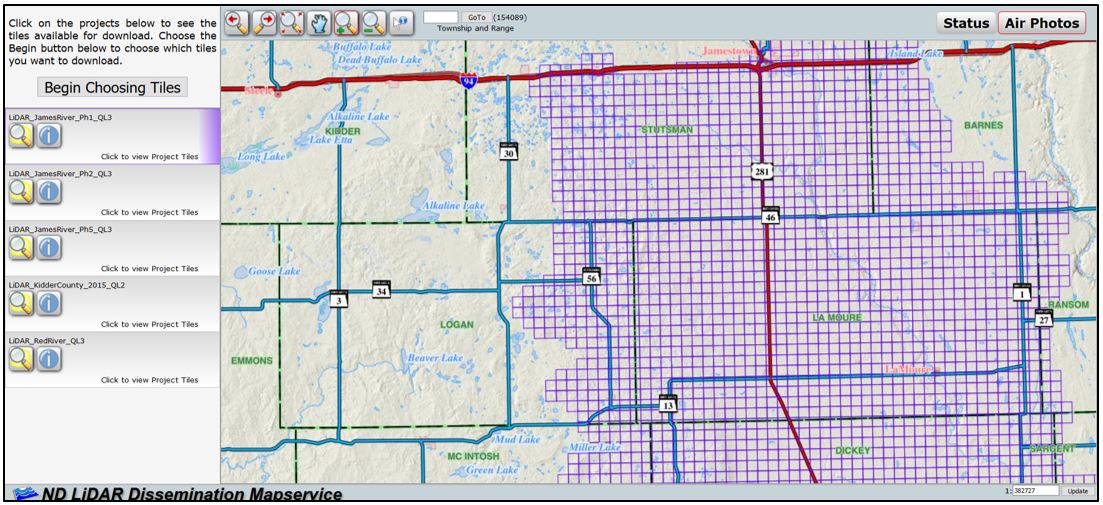Go to the next map extent
The width and height of the screenshot is (1103, 505).
(x=264, y=22)
